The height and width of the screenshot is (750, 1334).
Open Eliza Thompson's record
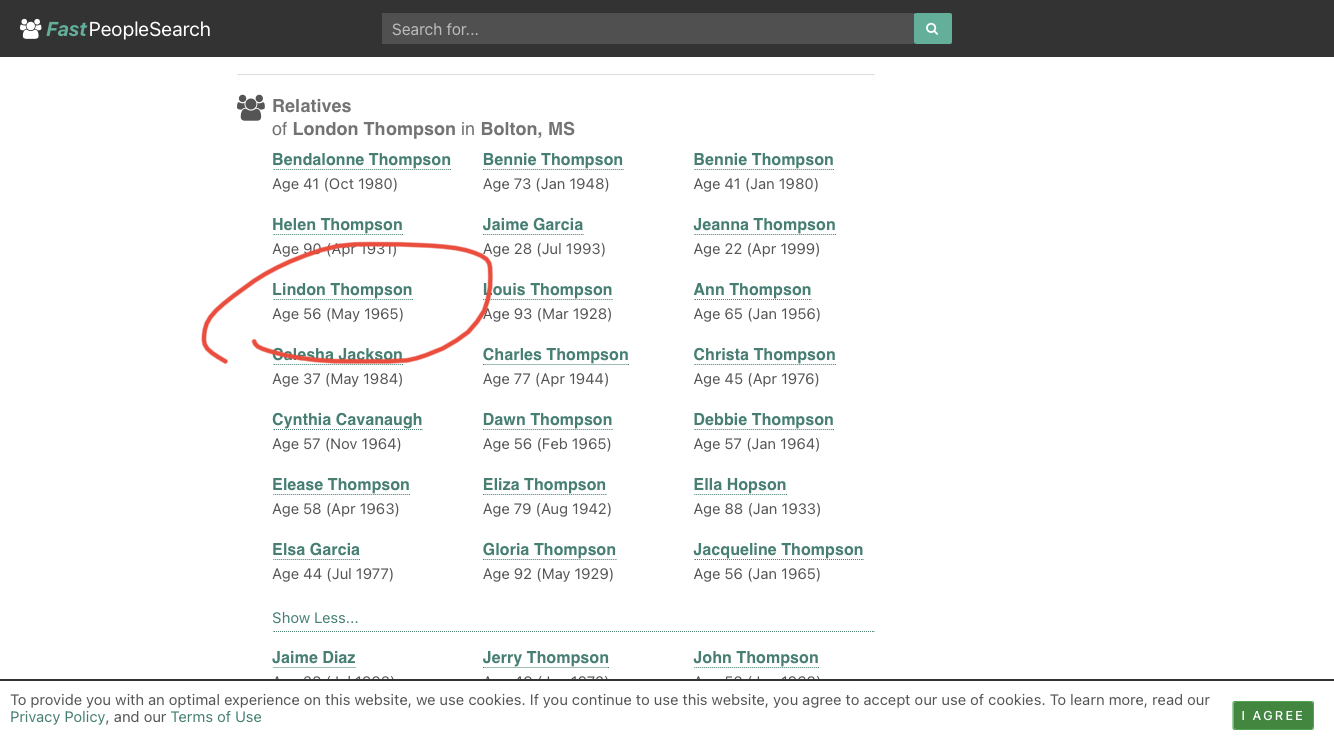tap(545, 485)
